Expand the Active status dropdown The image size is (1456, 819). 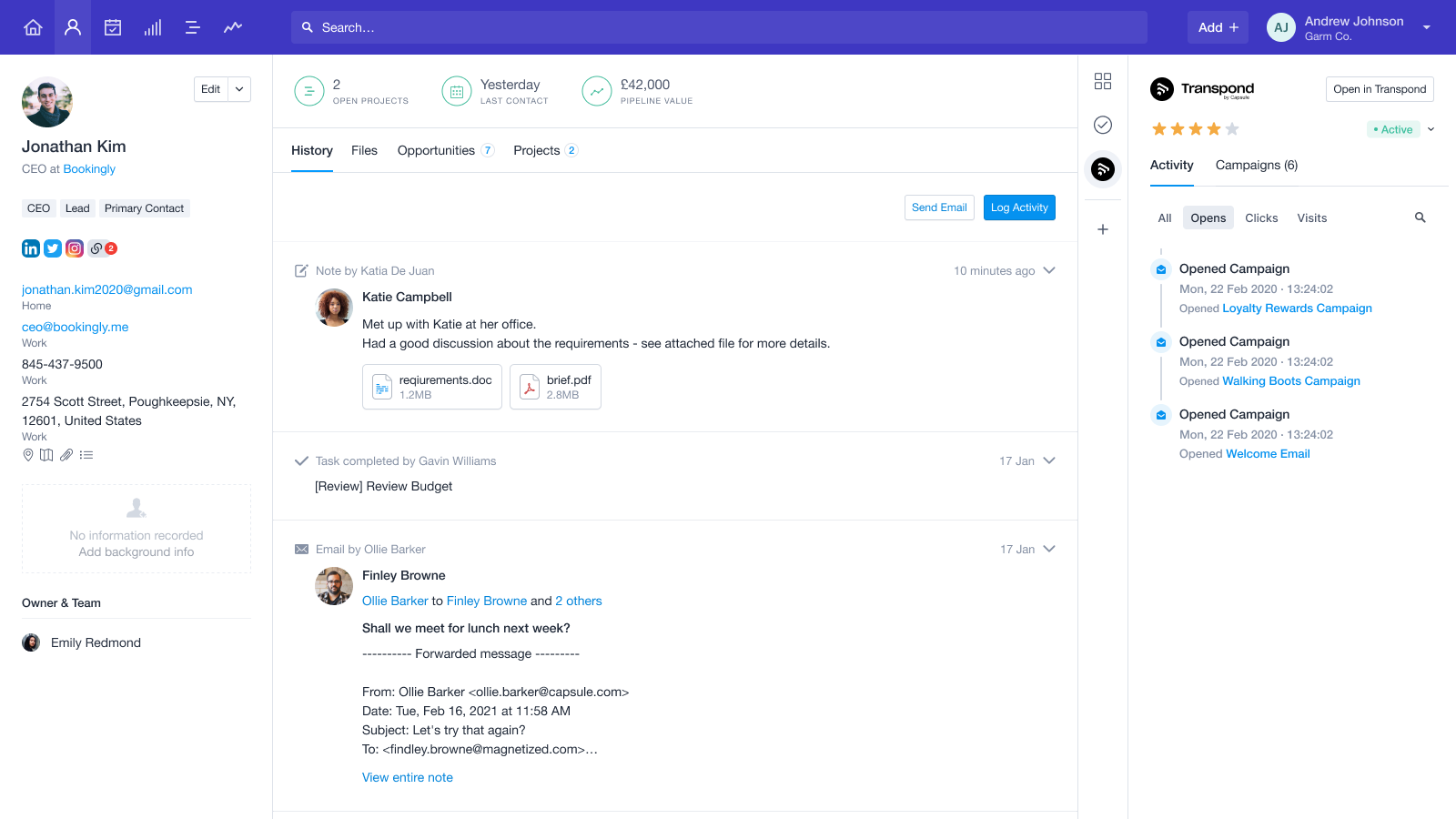tap(1431, 129)
